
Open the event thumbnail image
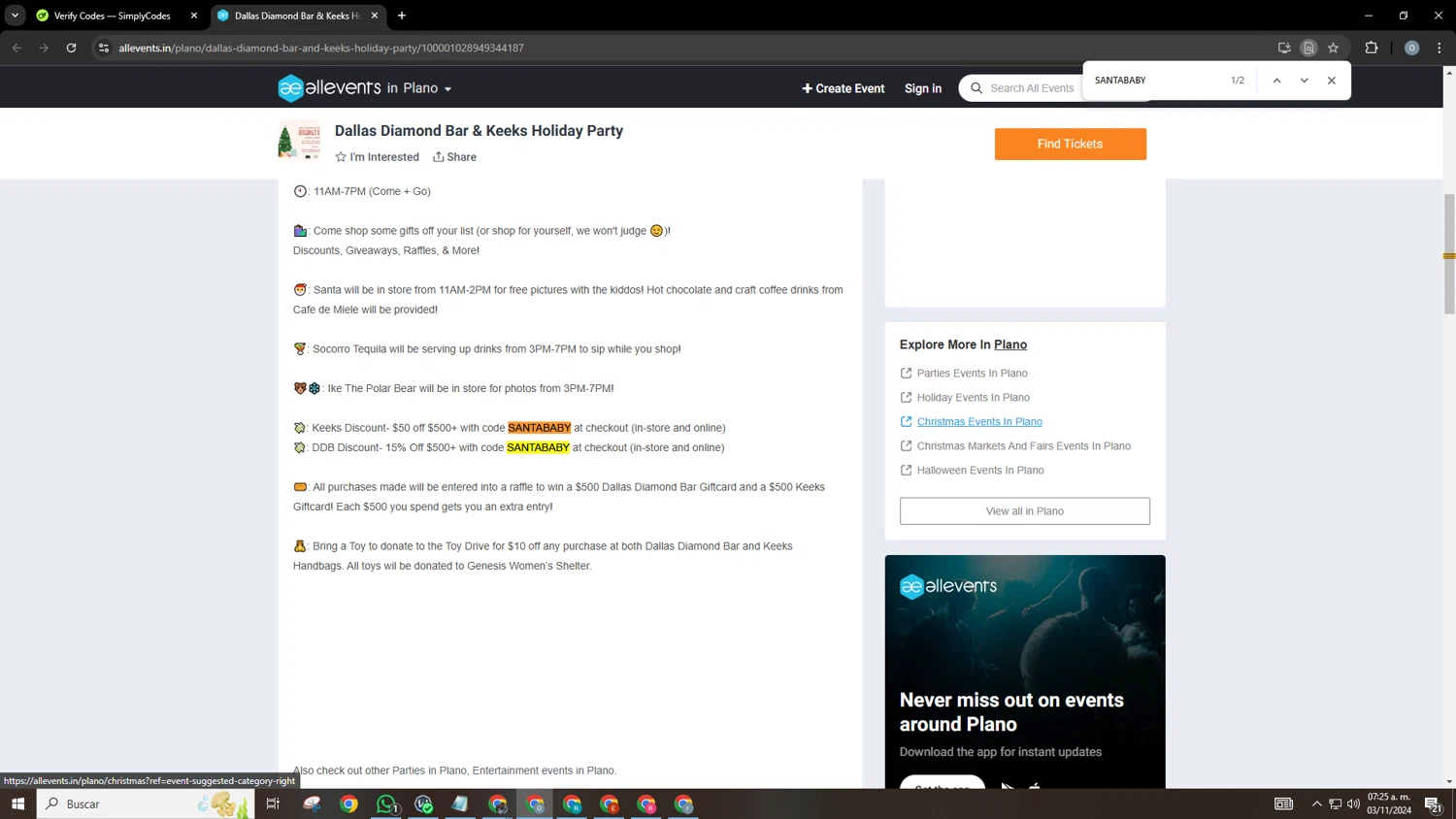coord(299,140)
